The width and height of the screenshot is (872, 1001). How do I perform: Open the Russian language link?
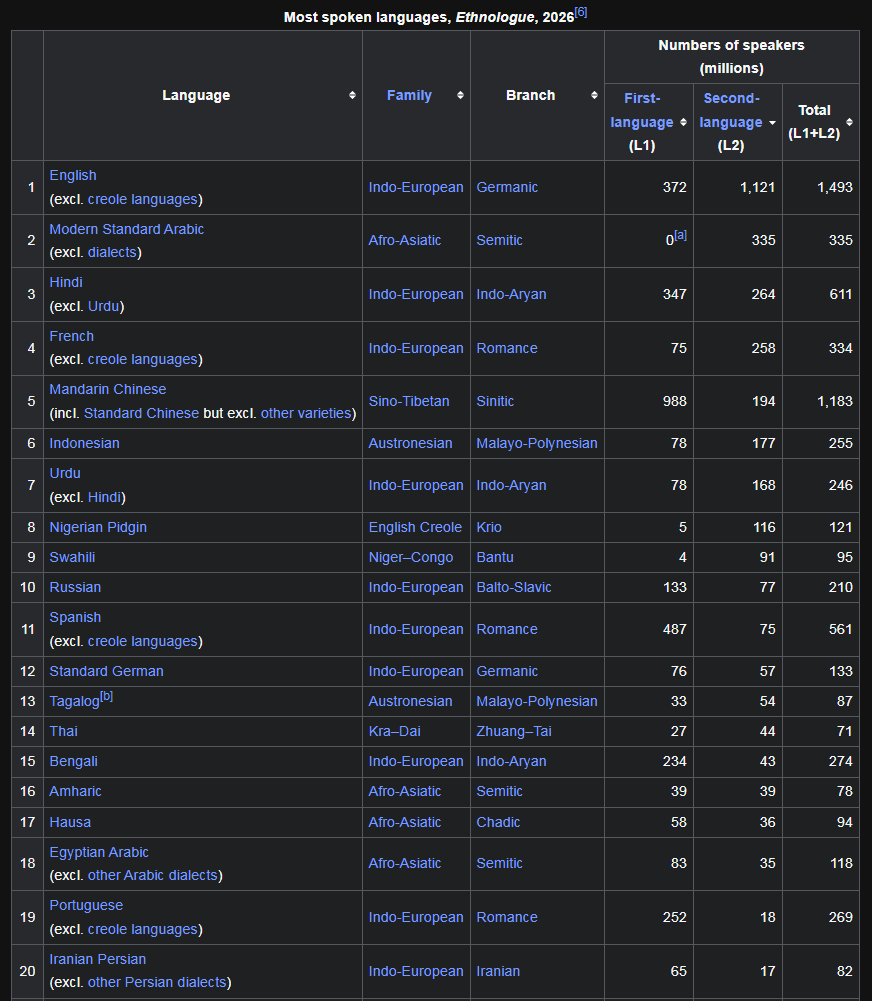(75, 587)
